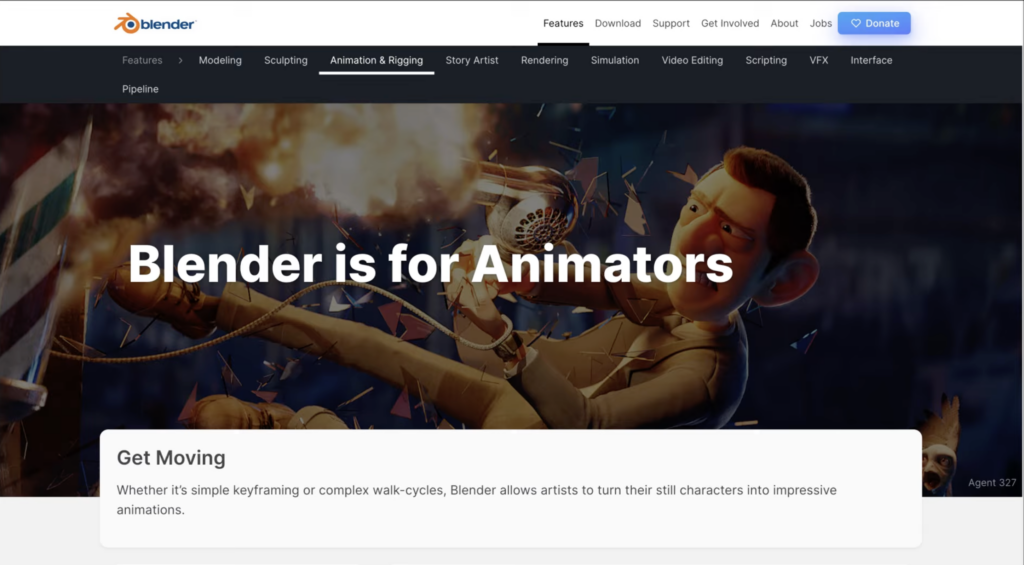Click the Agent 327 image credit

[x=992, y=483]
